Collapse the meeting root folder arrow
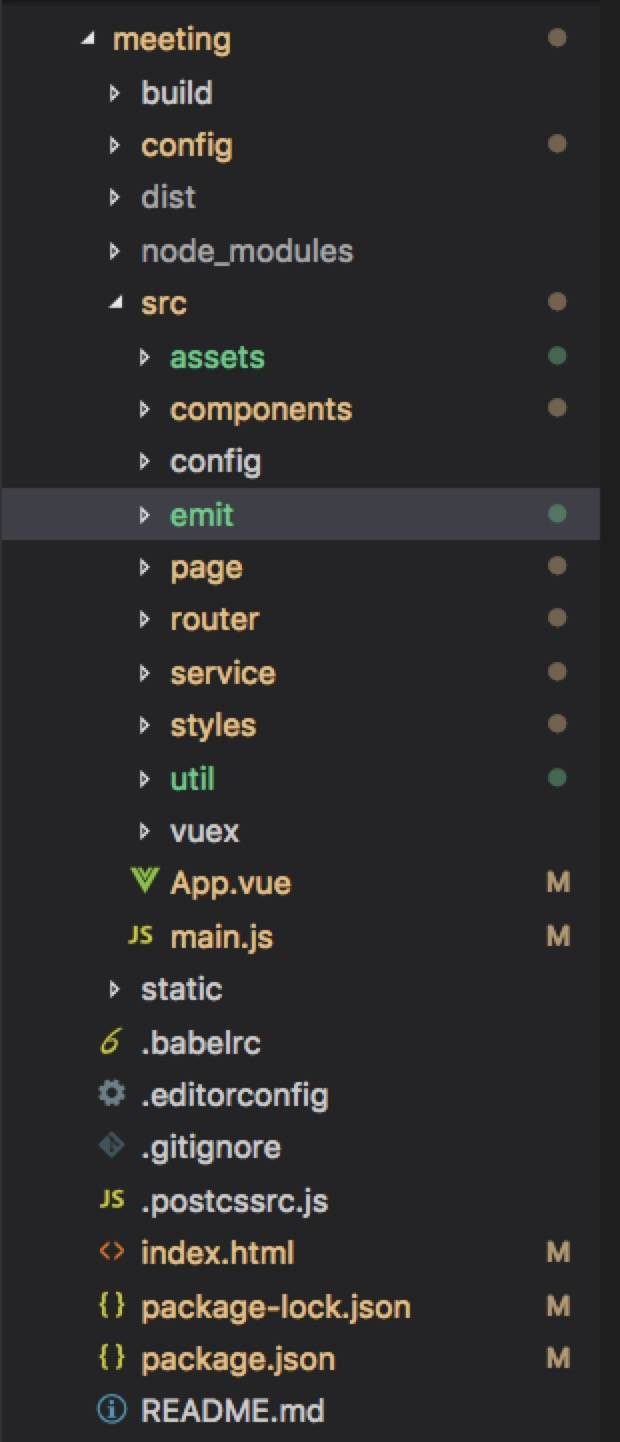The height and width of the screenshot is (1442, 620). point(89,39)
